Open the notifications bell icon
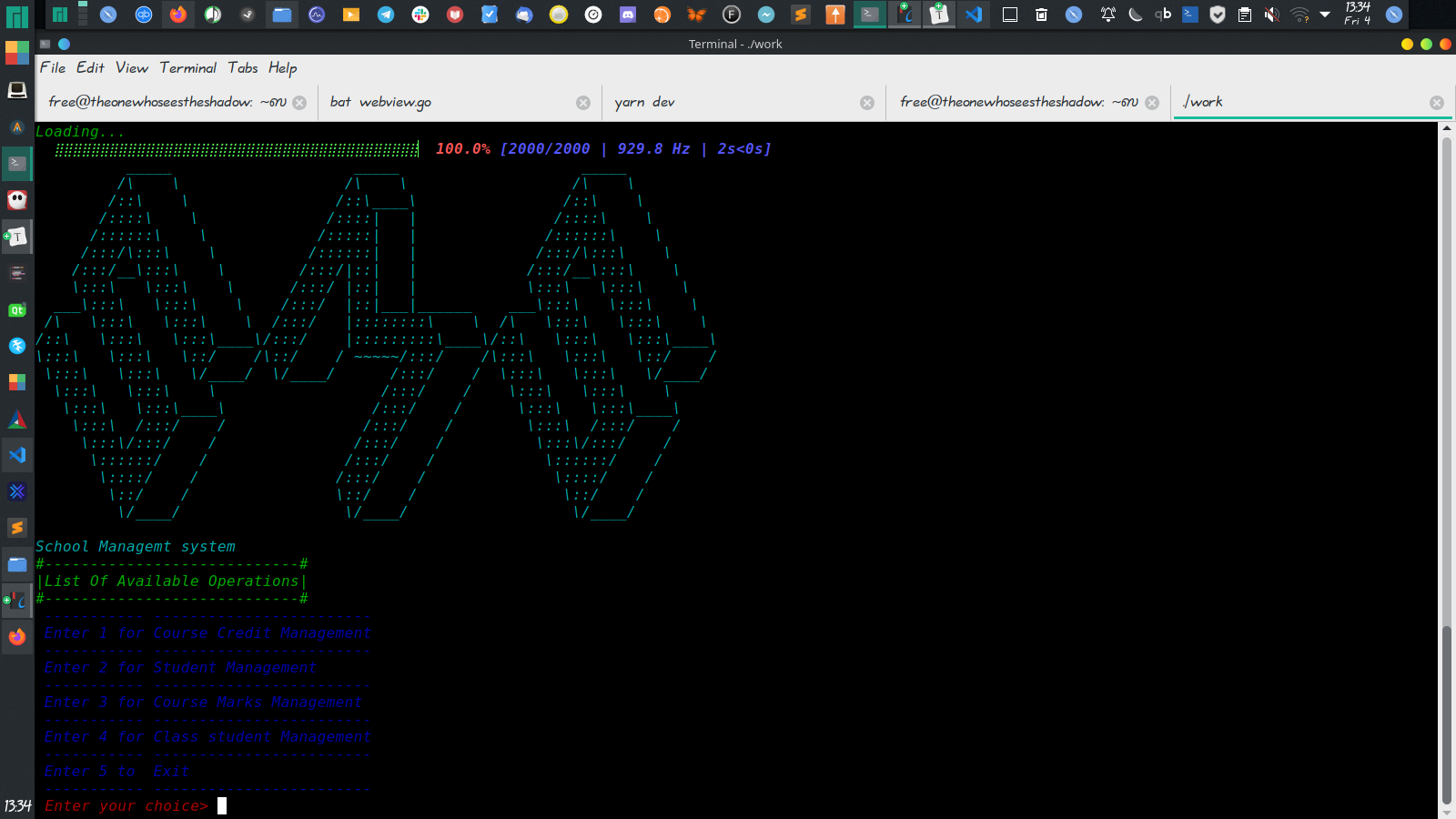 tap(1107, 15)
